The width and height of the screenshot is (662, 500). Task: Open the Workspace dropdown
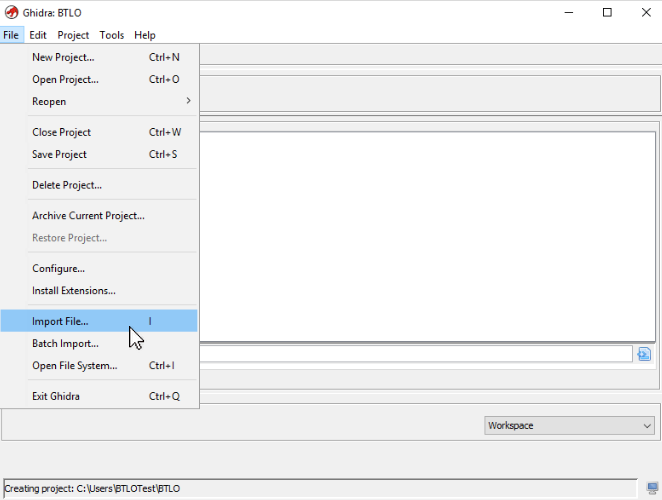[x=569, y=425]
